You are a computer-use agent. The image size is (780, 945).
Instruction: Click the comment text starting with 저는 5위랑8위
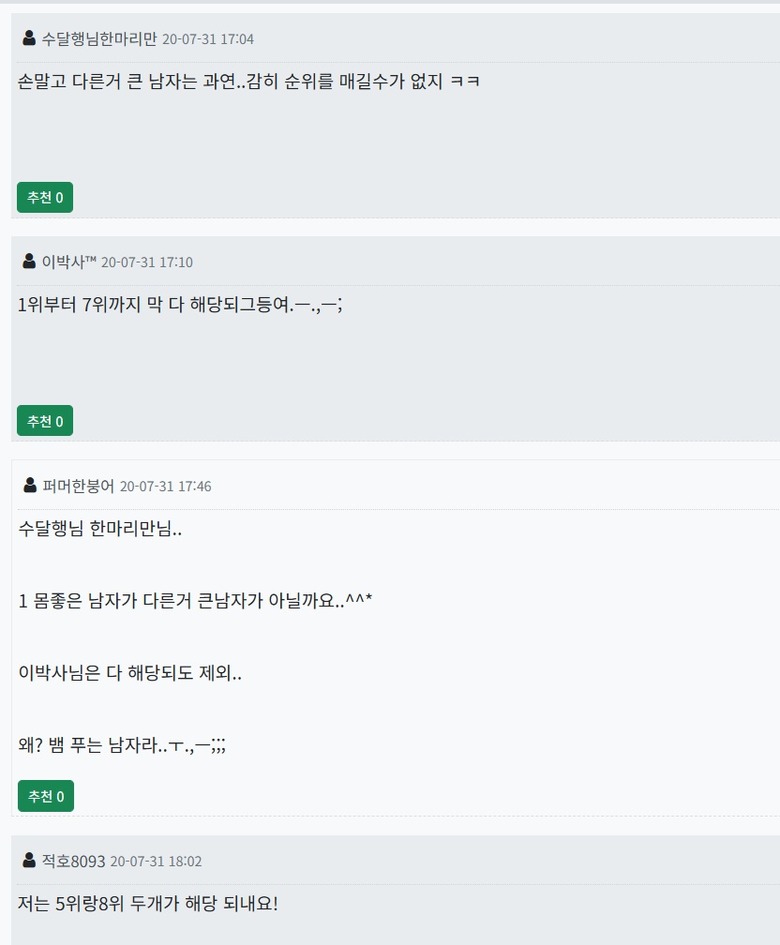click(x=148, y=904)
